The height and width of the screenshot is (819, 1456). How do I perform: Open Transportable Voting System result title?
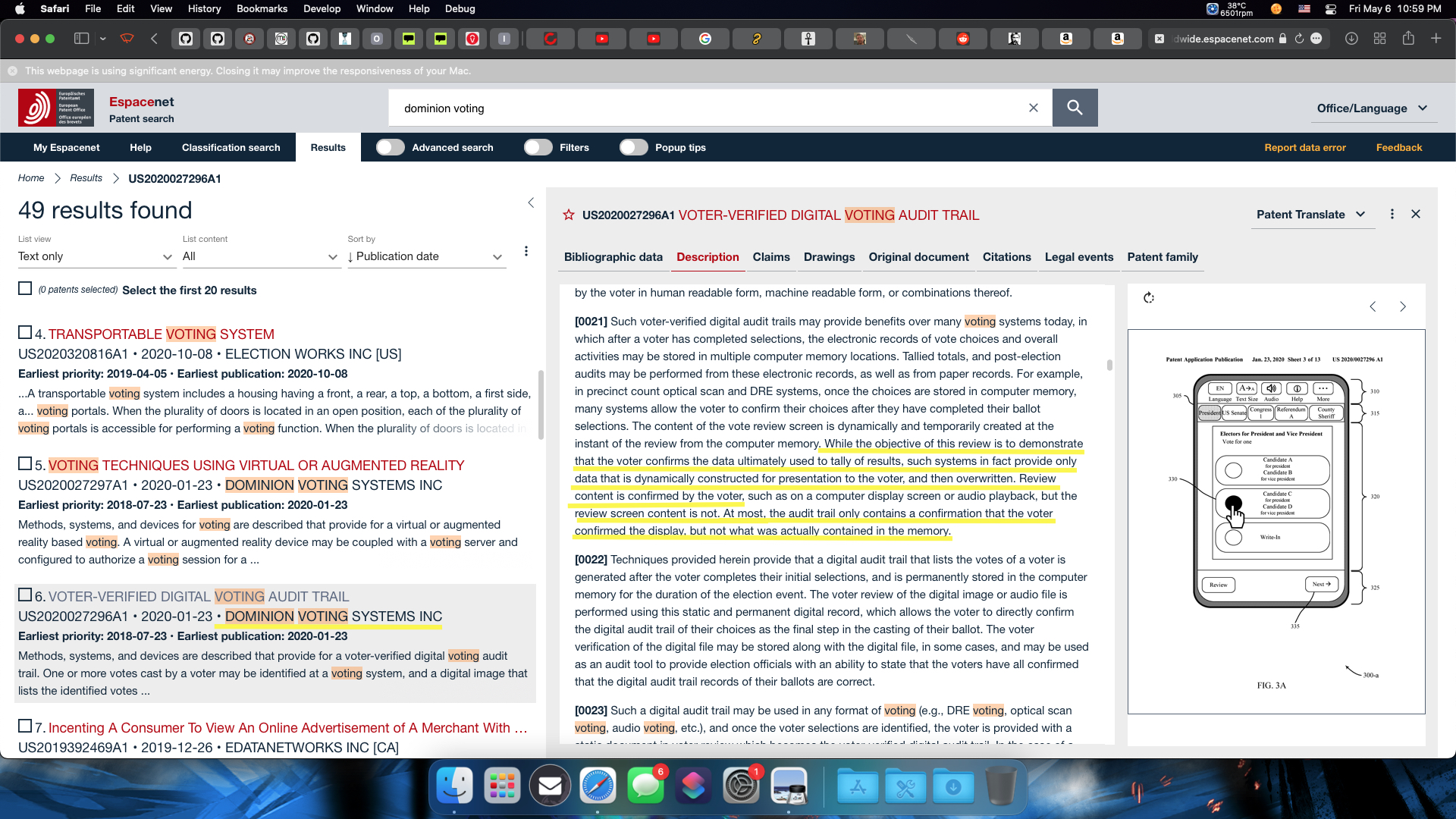[162, 334]
